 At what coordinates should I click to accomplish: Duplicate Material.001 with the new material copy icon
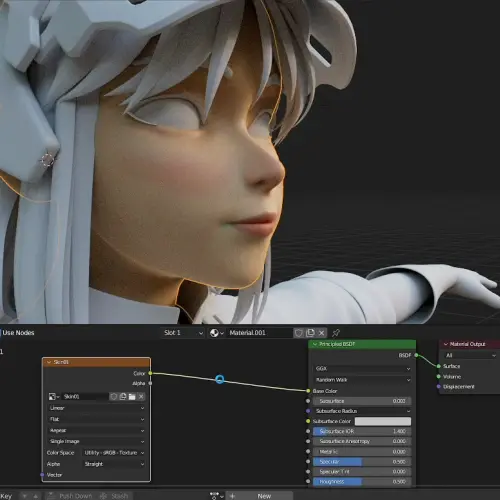tap(310, 333)
